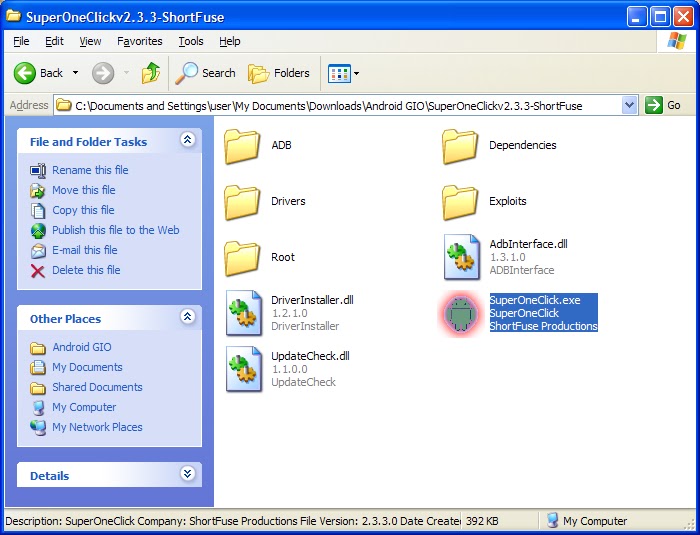Click the address bar path field
The height and width of the screenshot is (535, 700).
click(x=338, y=106)
